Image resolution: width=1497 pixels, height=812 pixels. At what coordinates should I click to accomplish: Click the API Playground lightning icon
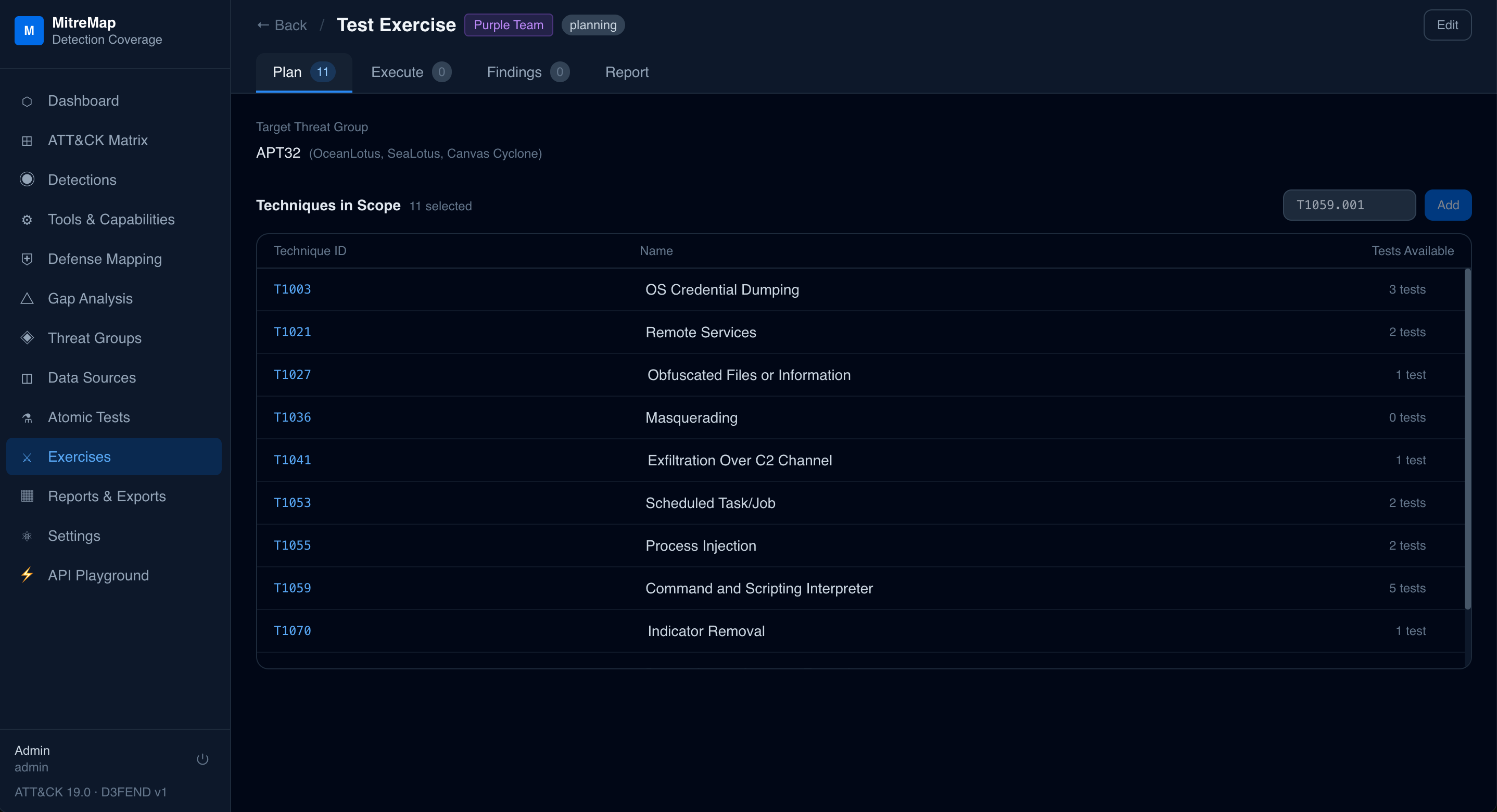pos(27,575)
